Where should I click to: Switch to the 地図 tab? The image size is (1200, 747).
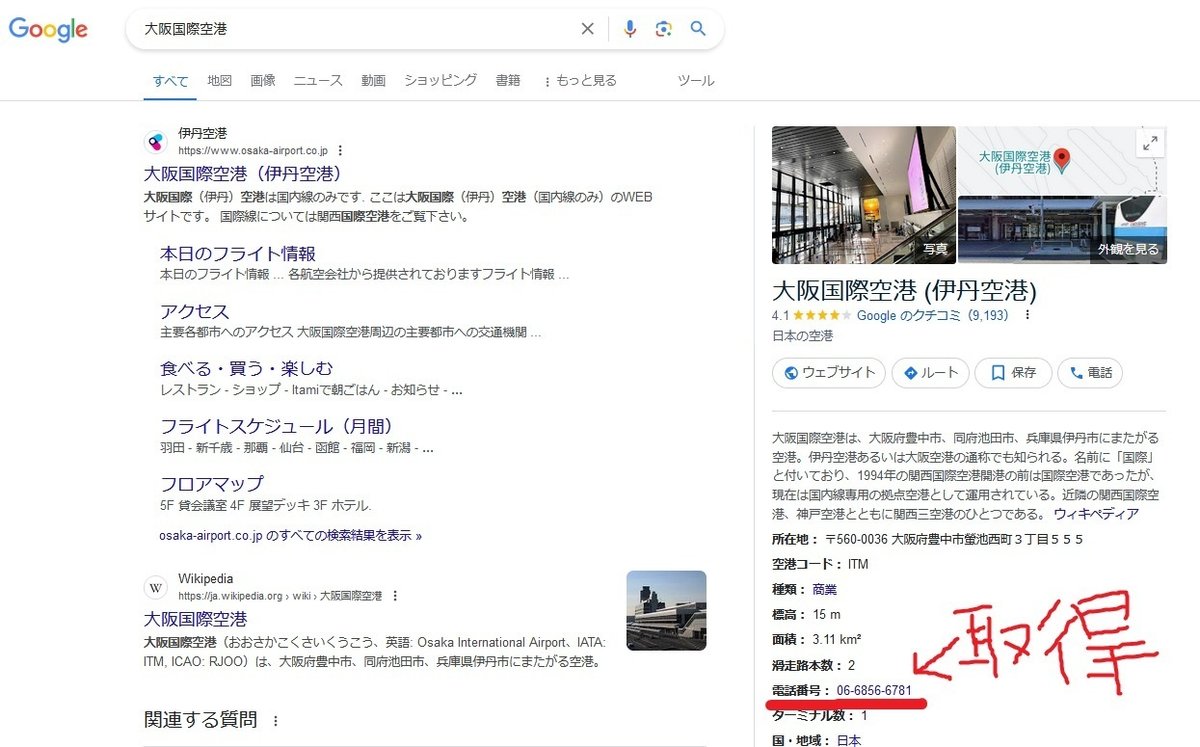[220, 81]
